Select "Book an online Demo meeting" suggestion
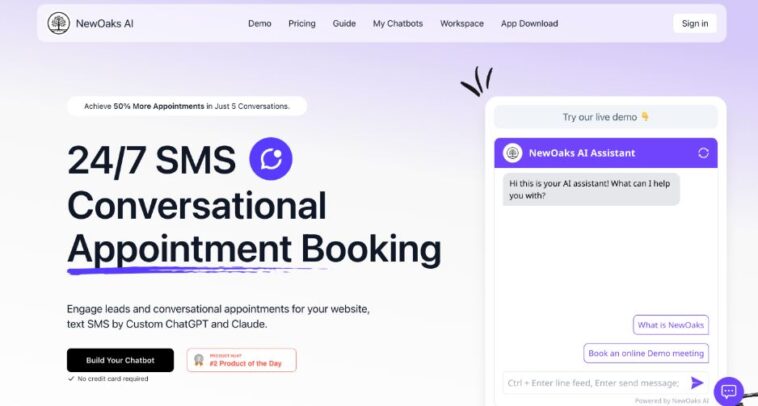 (x=646, y=353)
